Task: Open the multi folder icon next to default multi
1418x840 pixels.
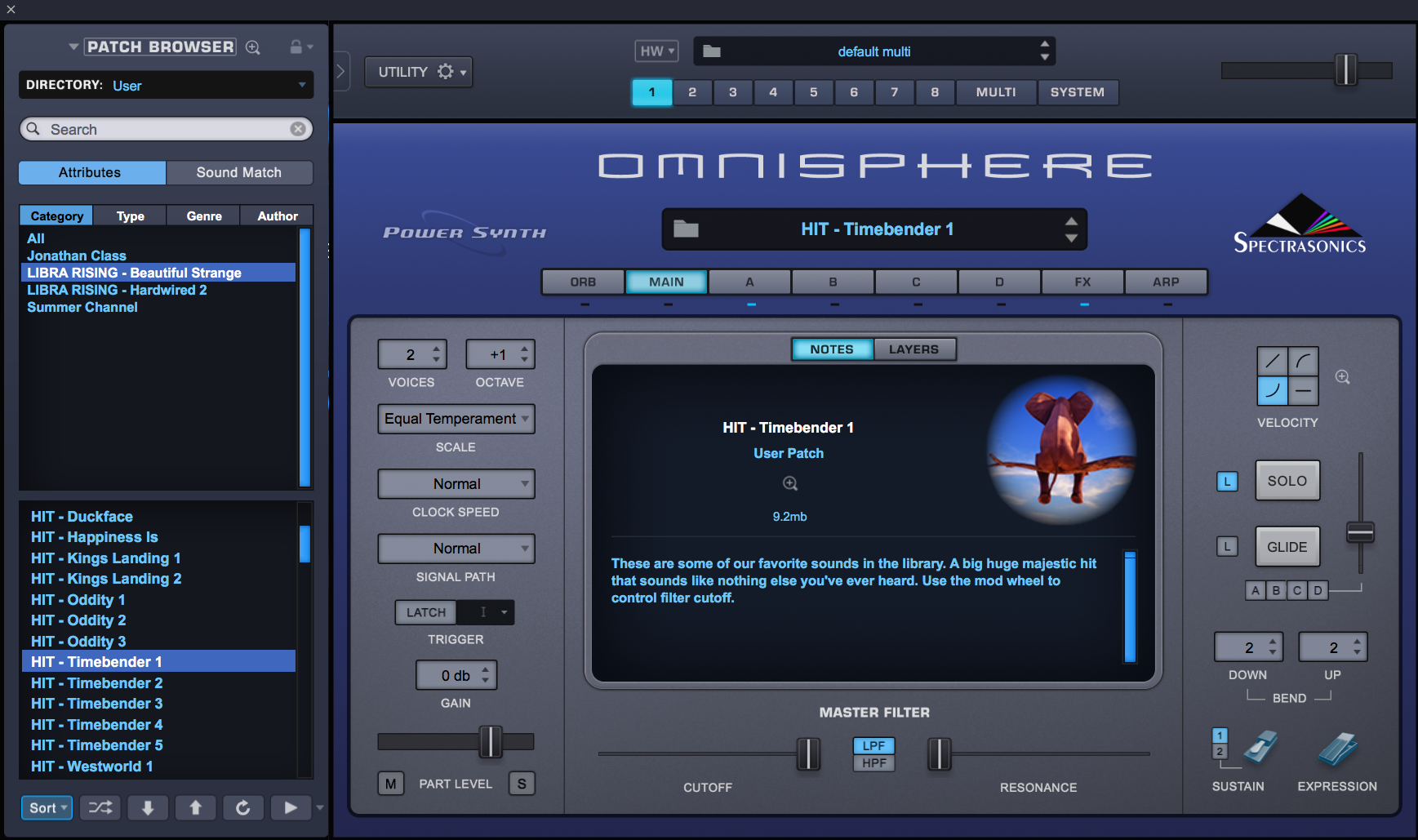Action: 712,51
